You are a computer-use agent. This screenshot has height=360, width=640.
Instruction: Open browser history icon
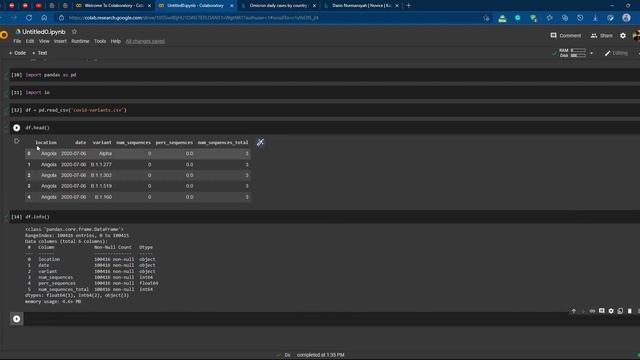point(580,18)
